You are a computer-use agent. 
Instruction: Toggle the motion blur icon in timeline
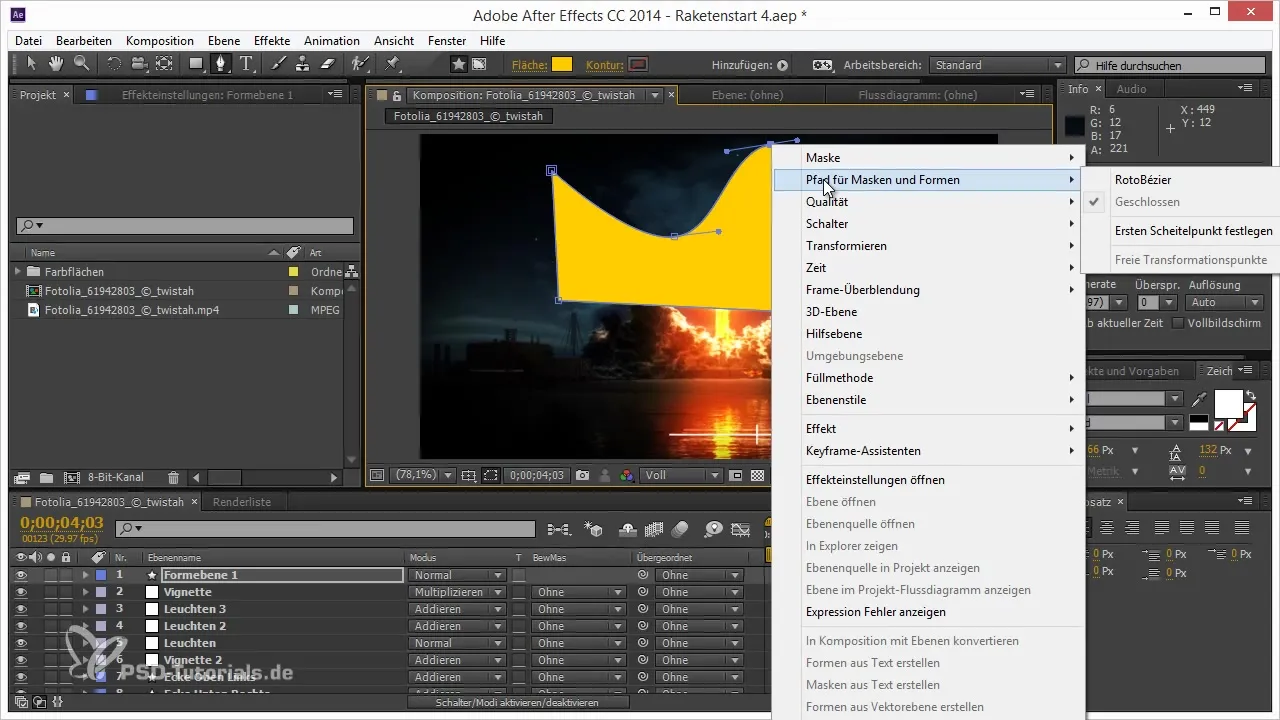pos(682,528)
